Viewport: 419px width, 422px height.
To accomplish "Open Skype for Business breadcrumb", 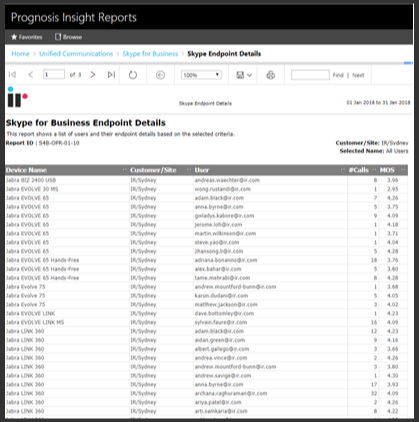I will tap(150, 54).
